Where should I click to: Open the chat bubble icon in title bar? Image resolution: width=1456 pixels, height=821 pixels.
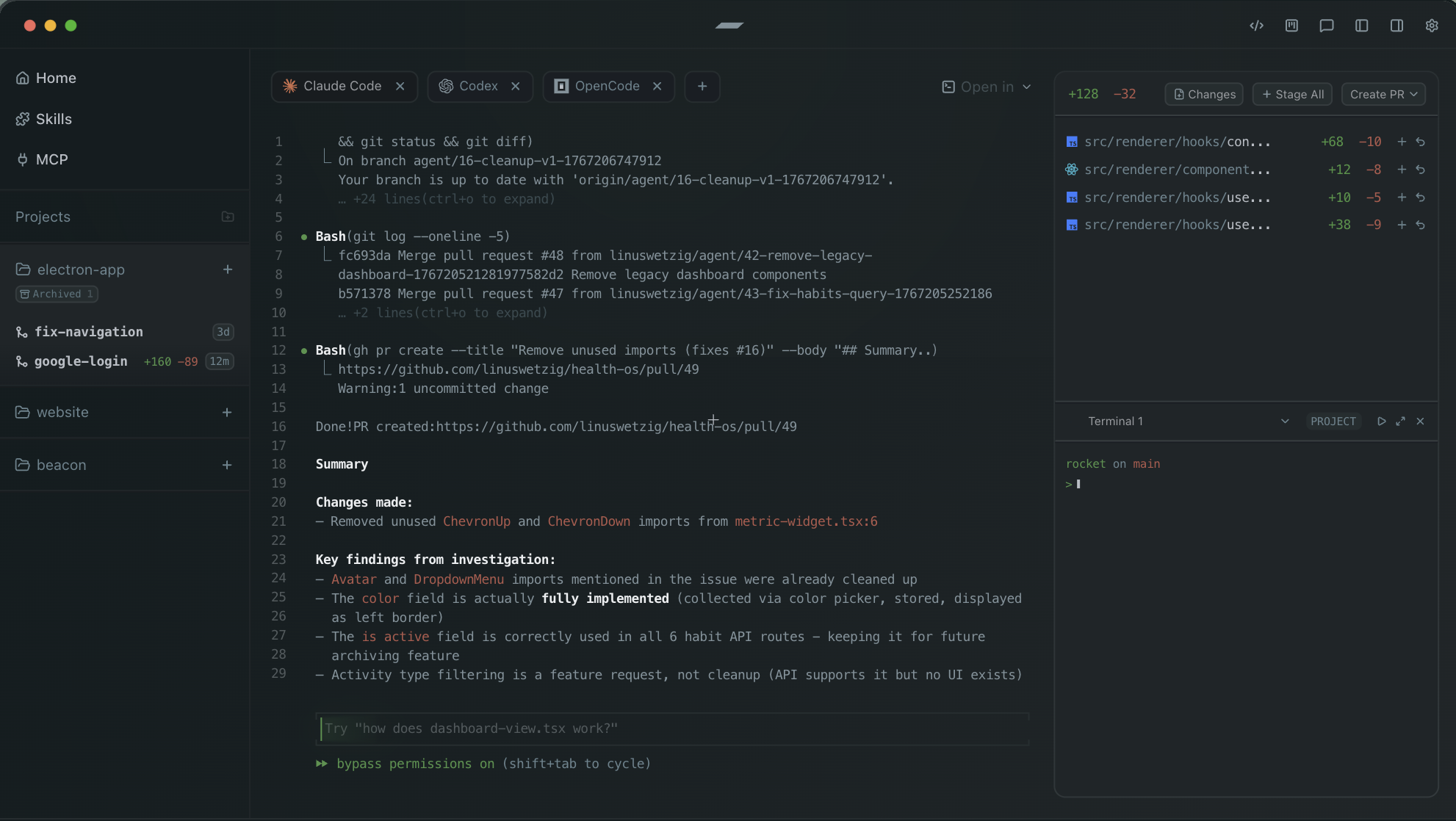(1326, 26)
